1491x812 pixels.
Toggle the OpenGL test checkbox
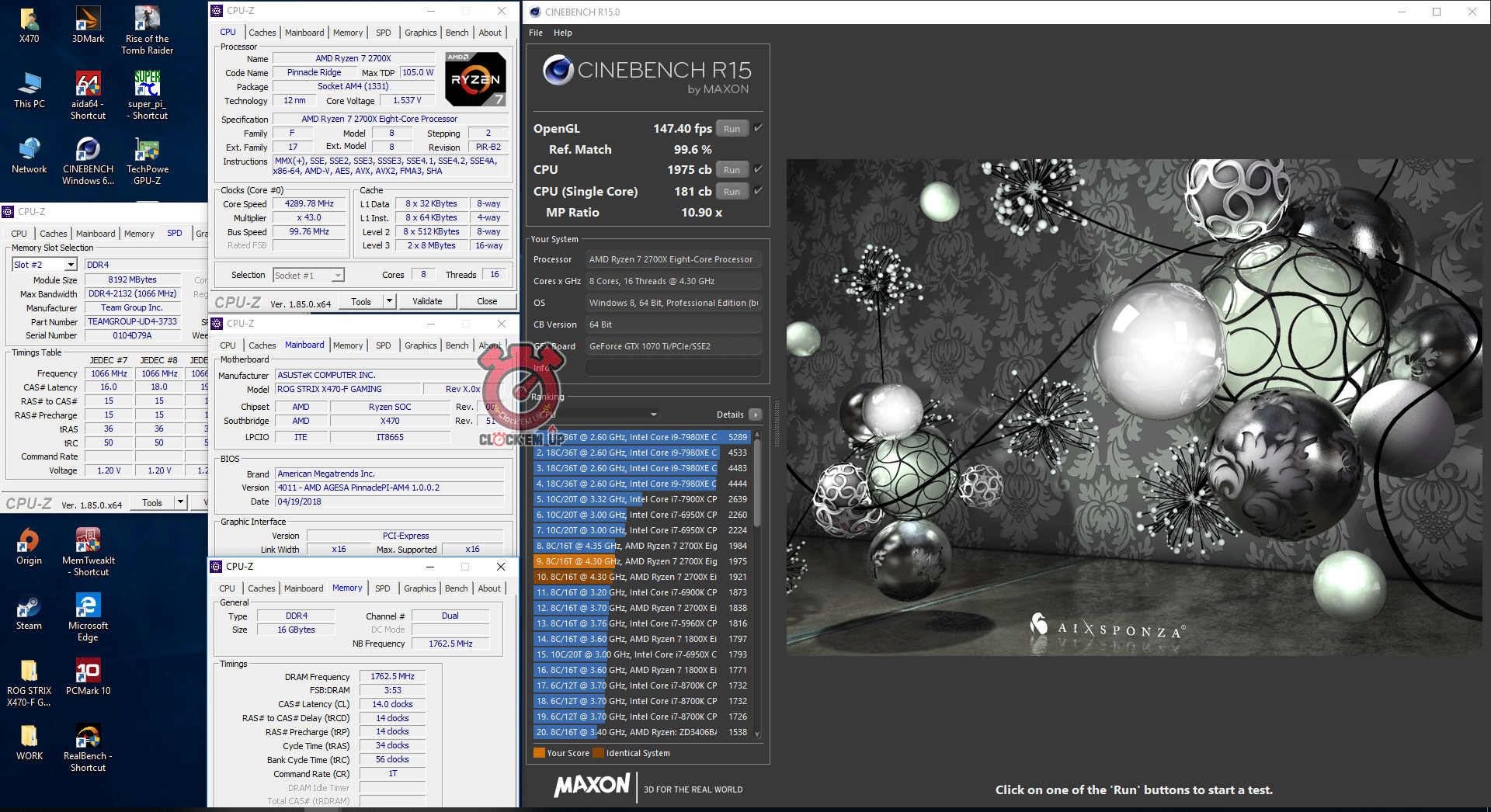click(x=759, y=128)
